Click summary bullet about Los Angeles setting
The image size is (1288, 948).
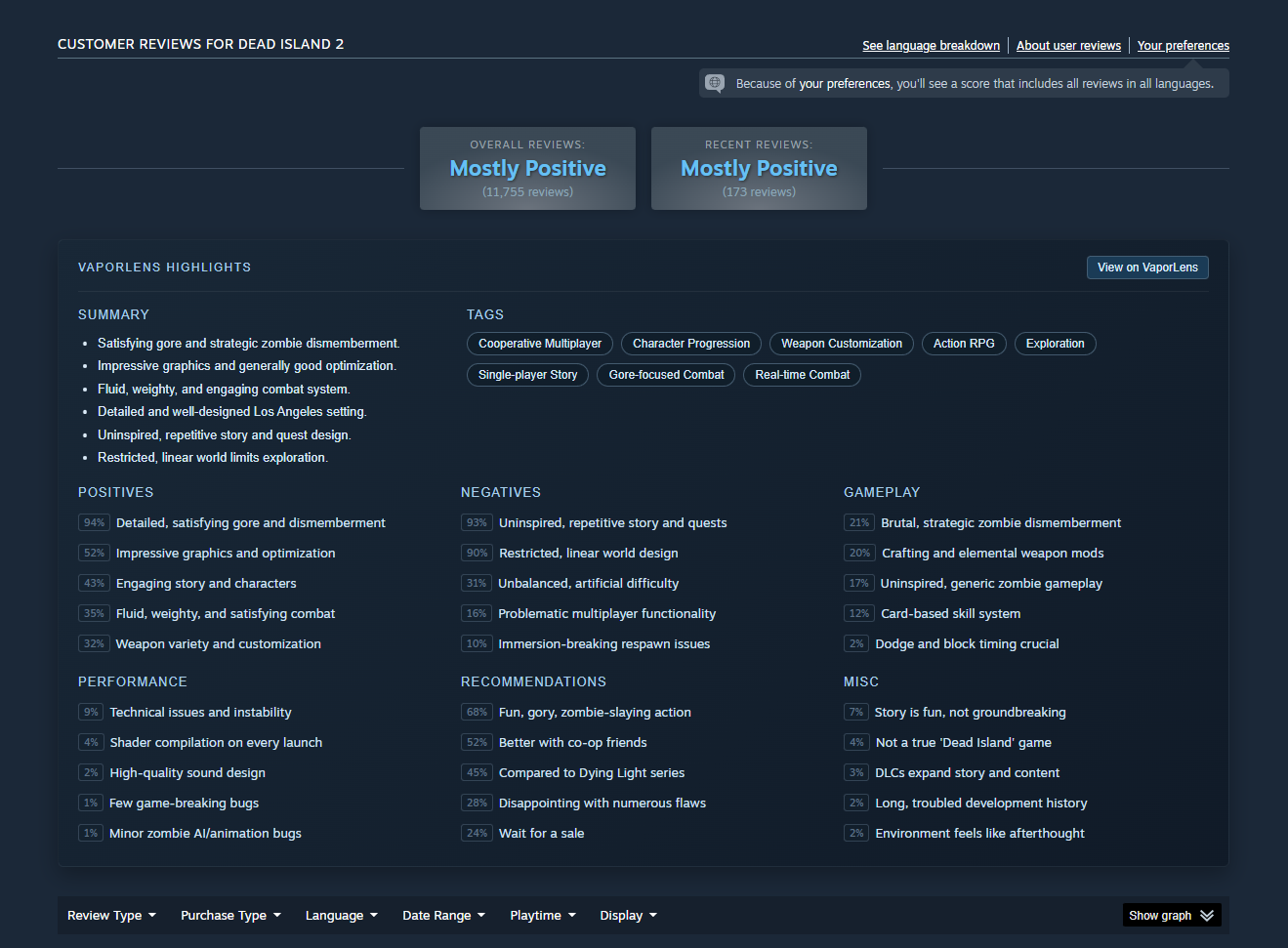point(232,412)
